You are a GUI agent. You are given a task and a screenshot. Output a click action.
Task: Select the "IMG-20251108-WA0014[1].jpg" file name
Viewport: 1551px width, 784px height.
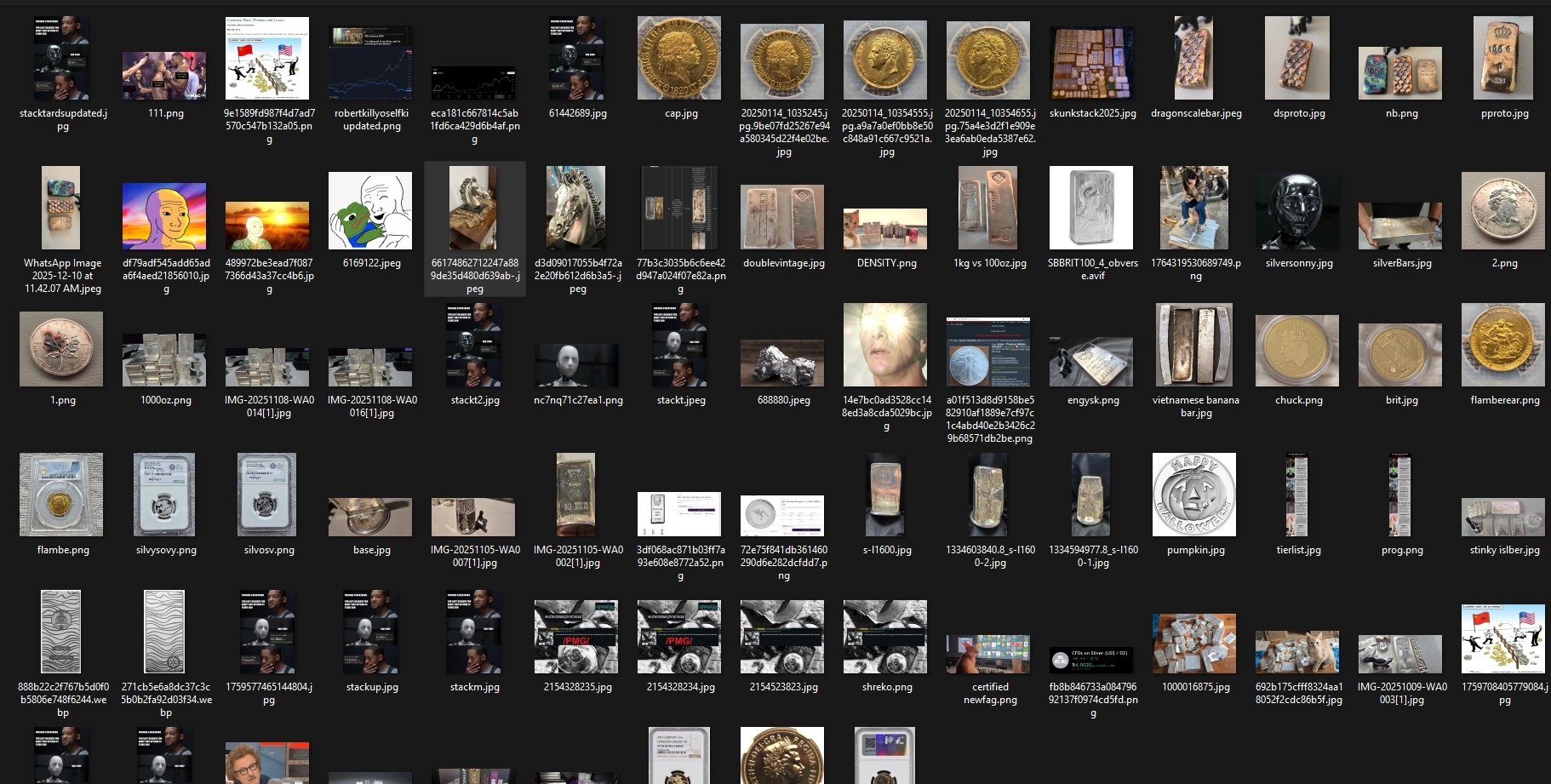[269, 407]
